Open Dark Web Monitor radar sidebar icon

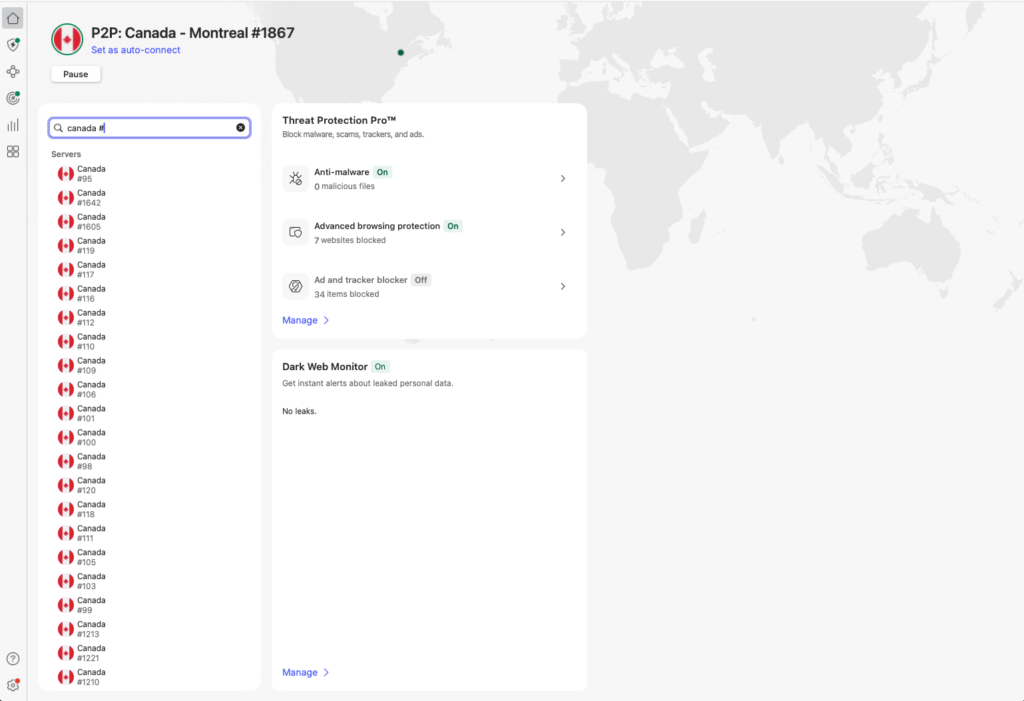[12, 98]
